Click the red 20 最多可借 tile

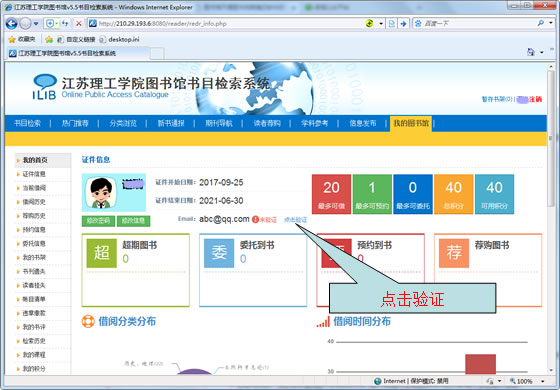(x=331, y=194)
